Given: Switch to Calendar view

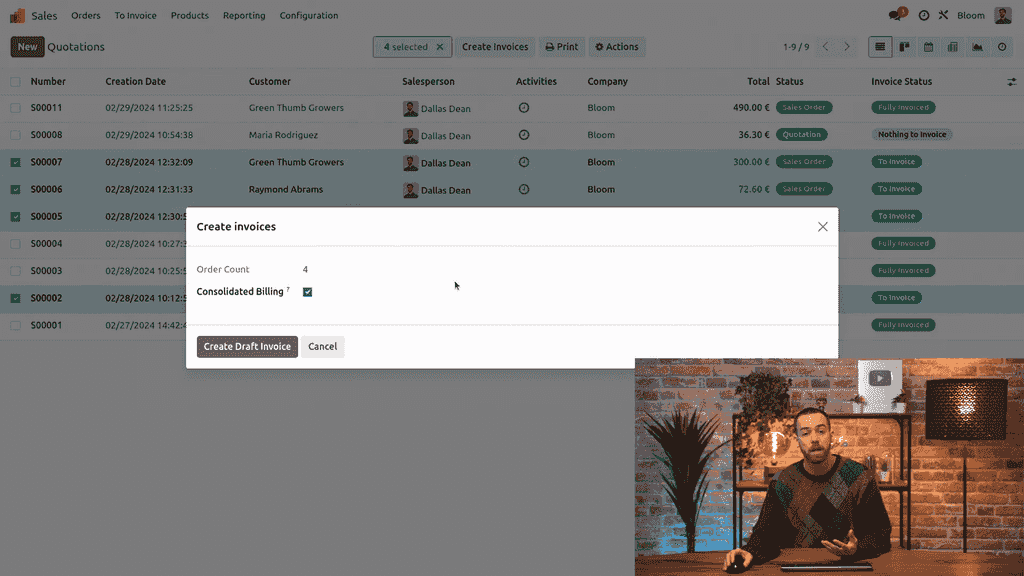Looking at the screenshot, I should (928, 47).
